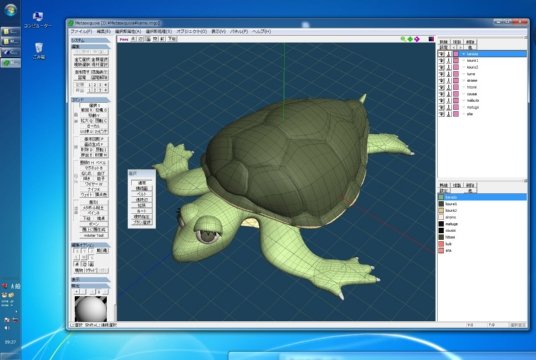The height and width of the screenshot is (360, 536).
Task: Click the lock icon in karada object row
Action: 449,54
